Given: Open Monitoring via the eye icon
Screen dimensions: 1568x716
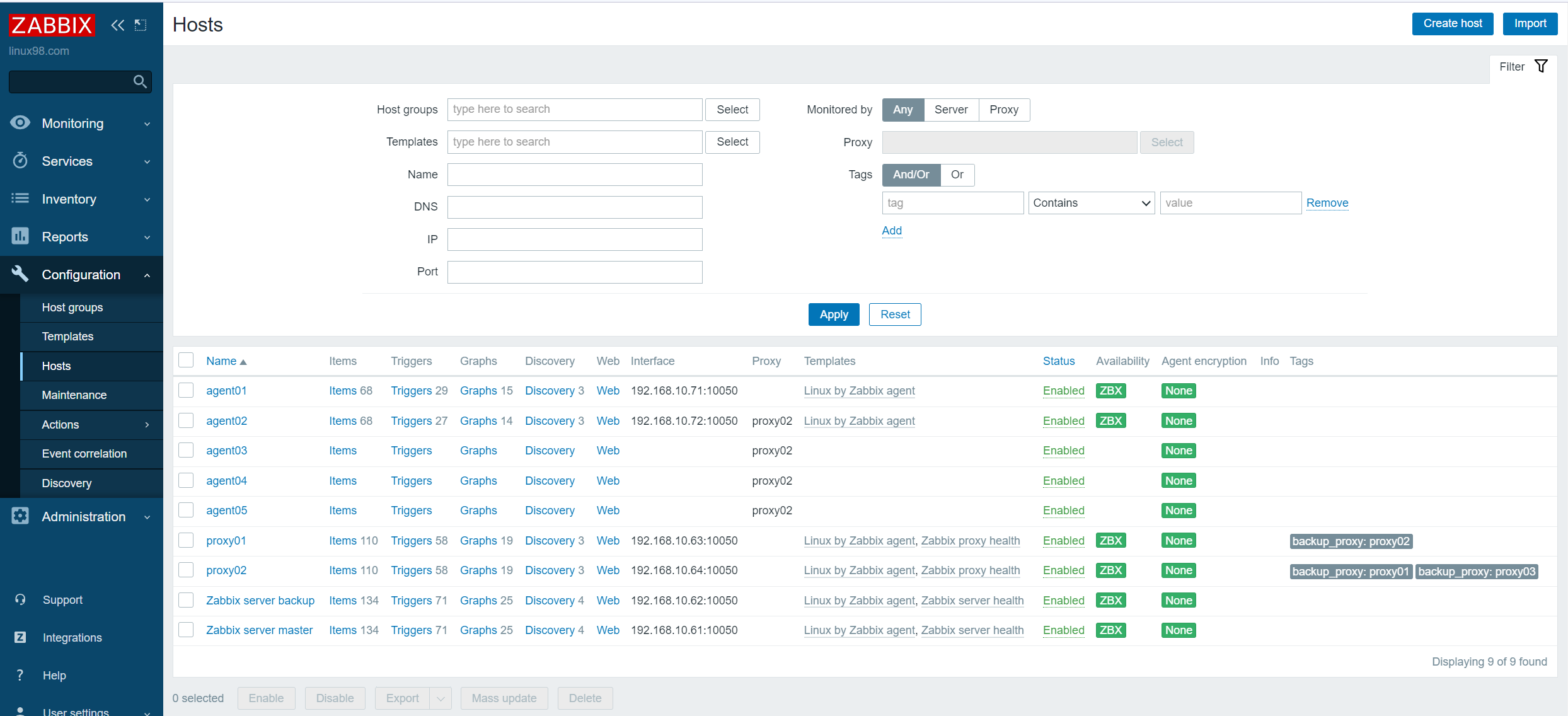Looking at the screenshot, I should coord(20,123).
